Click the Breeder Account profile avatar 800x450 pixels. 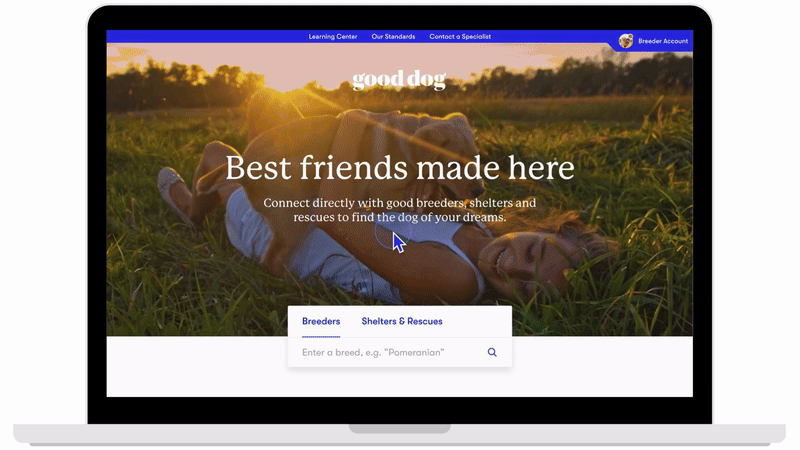point(626,41)
